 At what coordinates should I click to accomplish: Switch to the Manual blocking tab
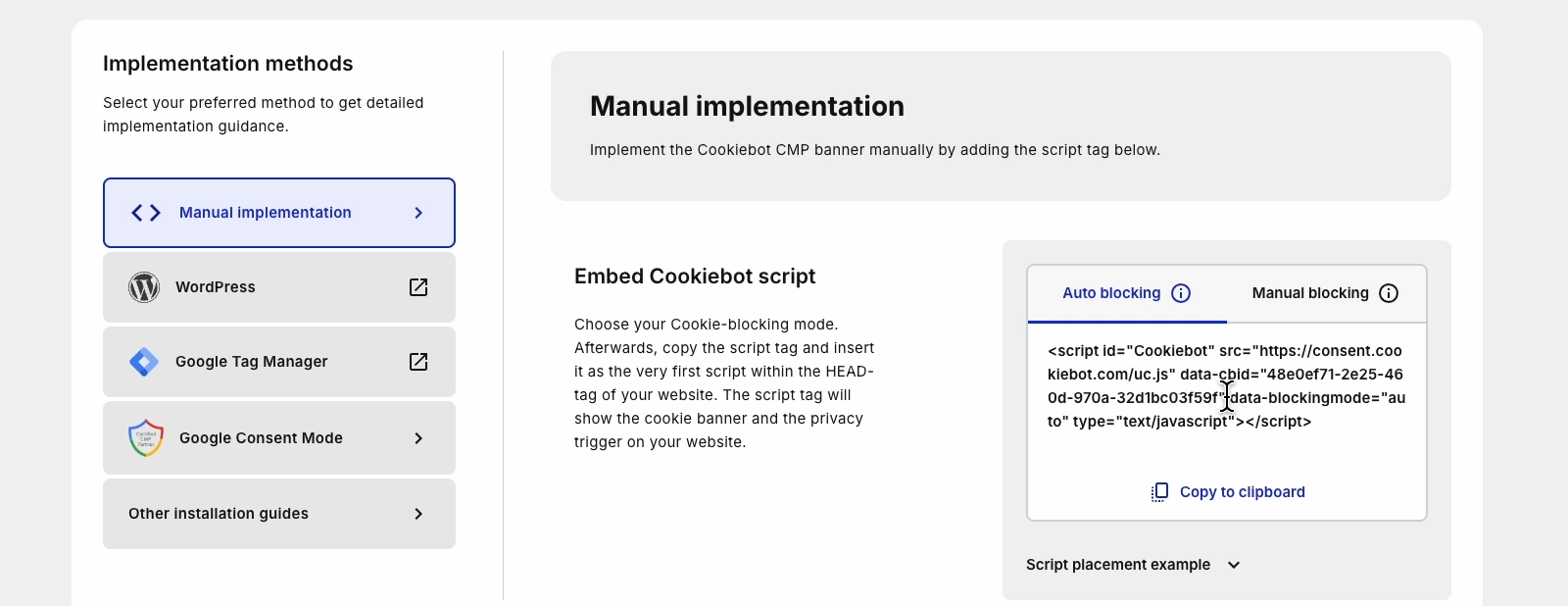pyautogui.click(x=1309, y=293)
